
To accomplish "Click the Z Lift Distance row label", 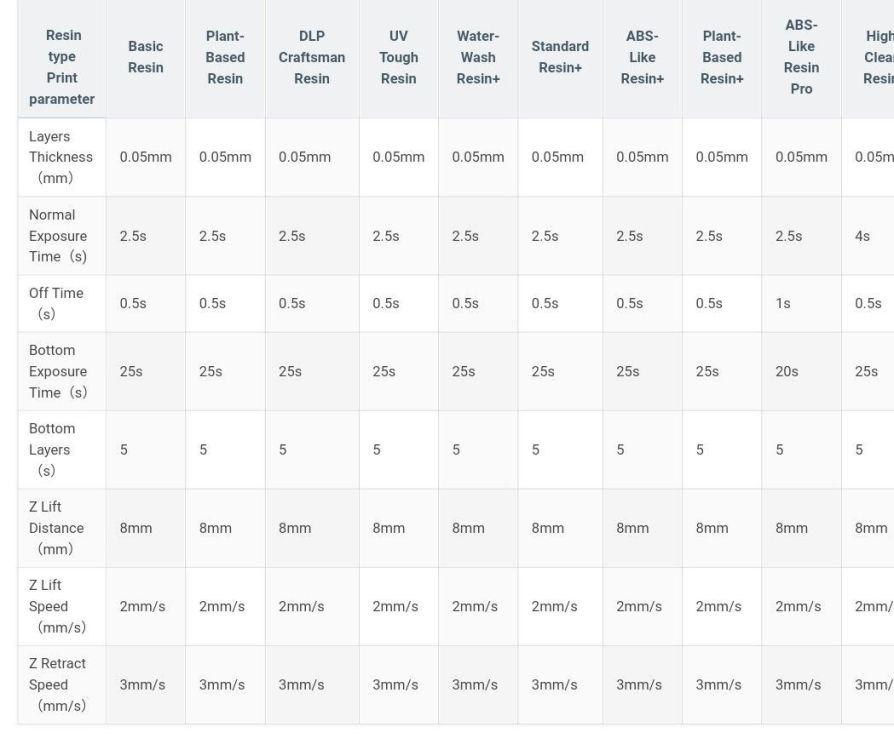I will point(62,527).
